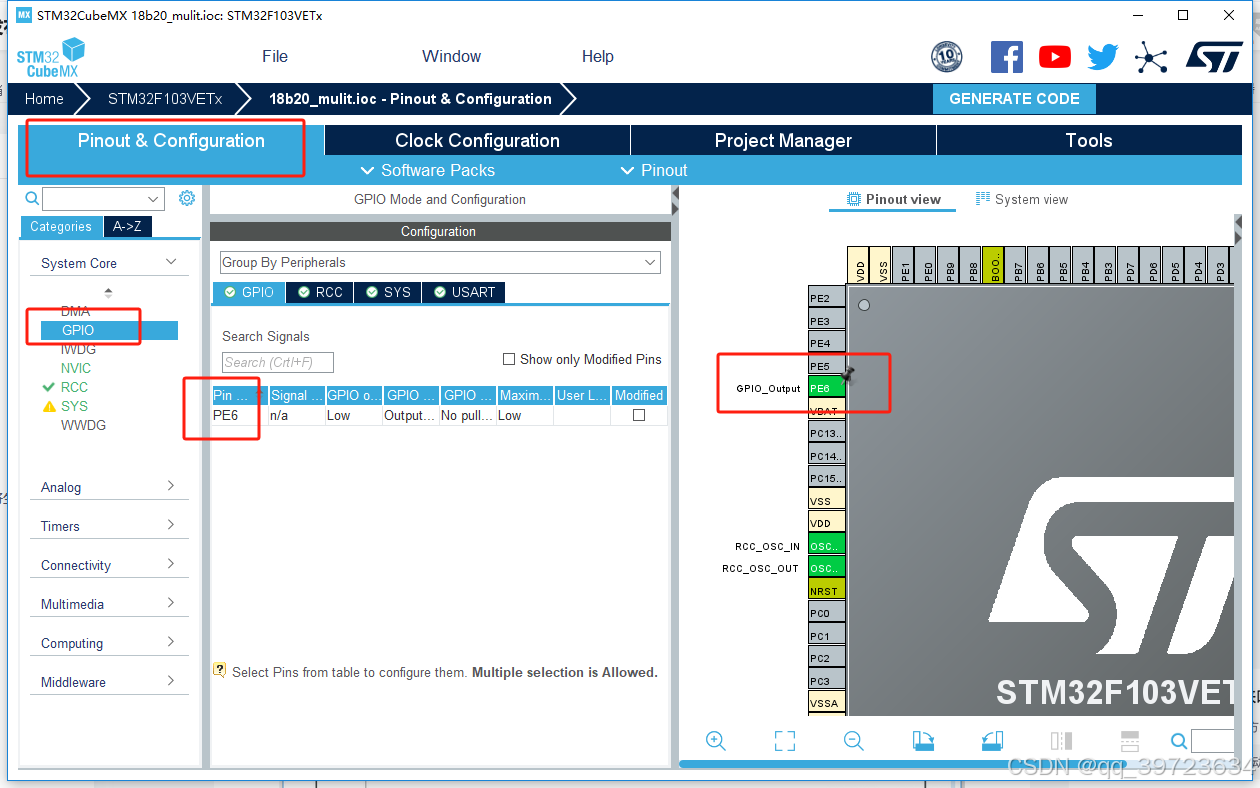
Task: Click the 10-year anniversary badge icon
Action: click(946, 57)
